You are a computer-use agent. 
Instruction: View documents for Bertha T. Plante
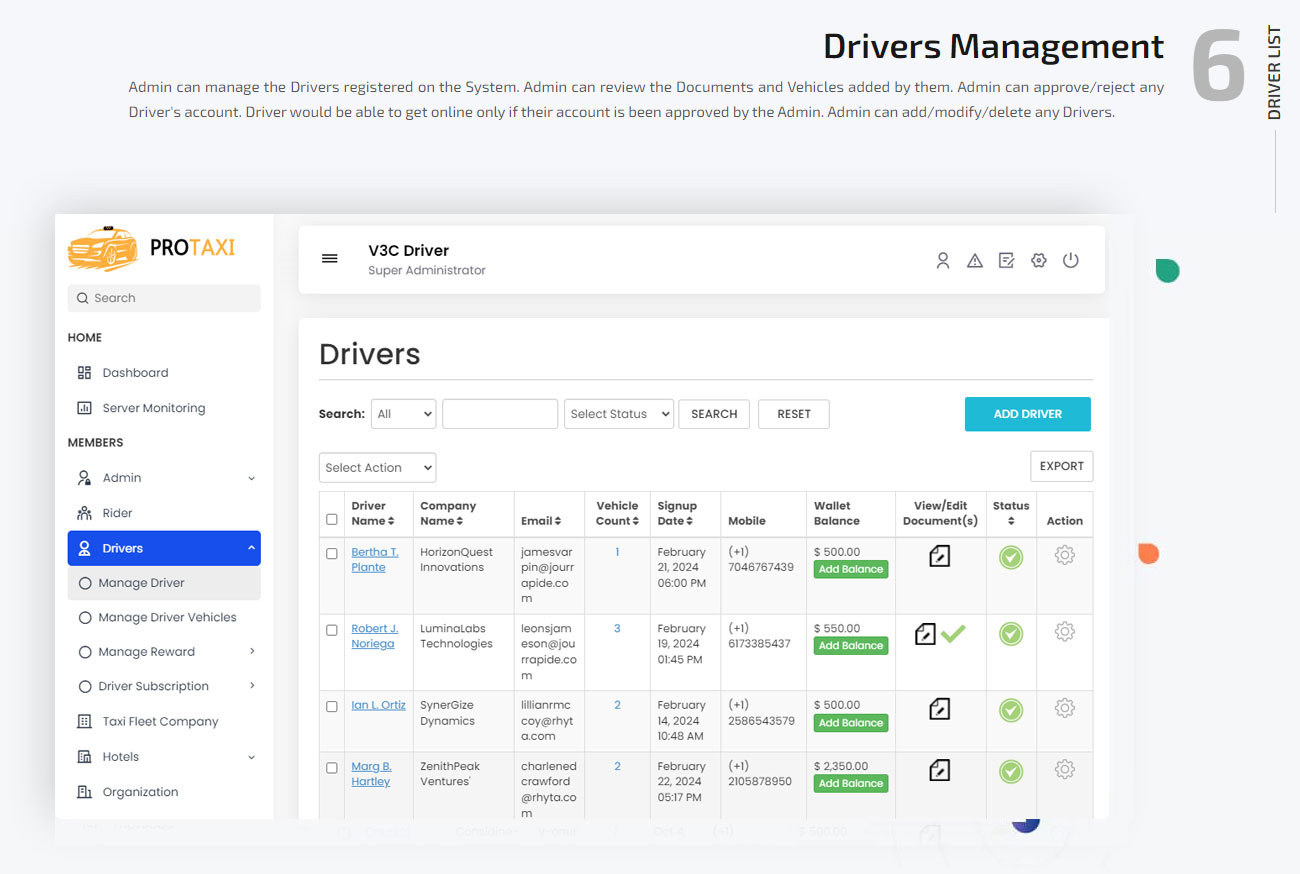[x=938, y=556]
